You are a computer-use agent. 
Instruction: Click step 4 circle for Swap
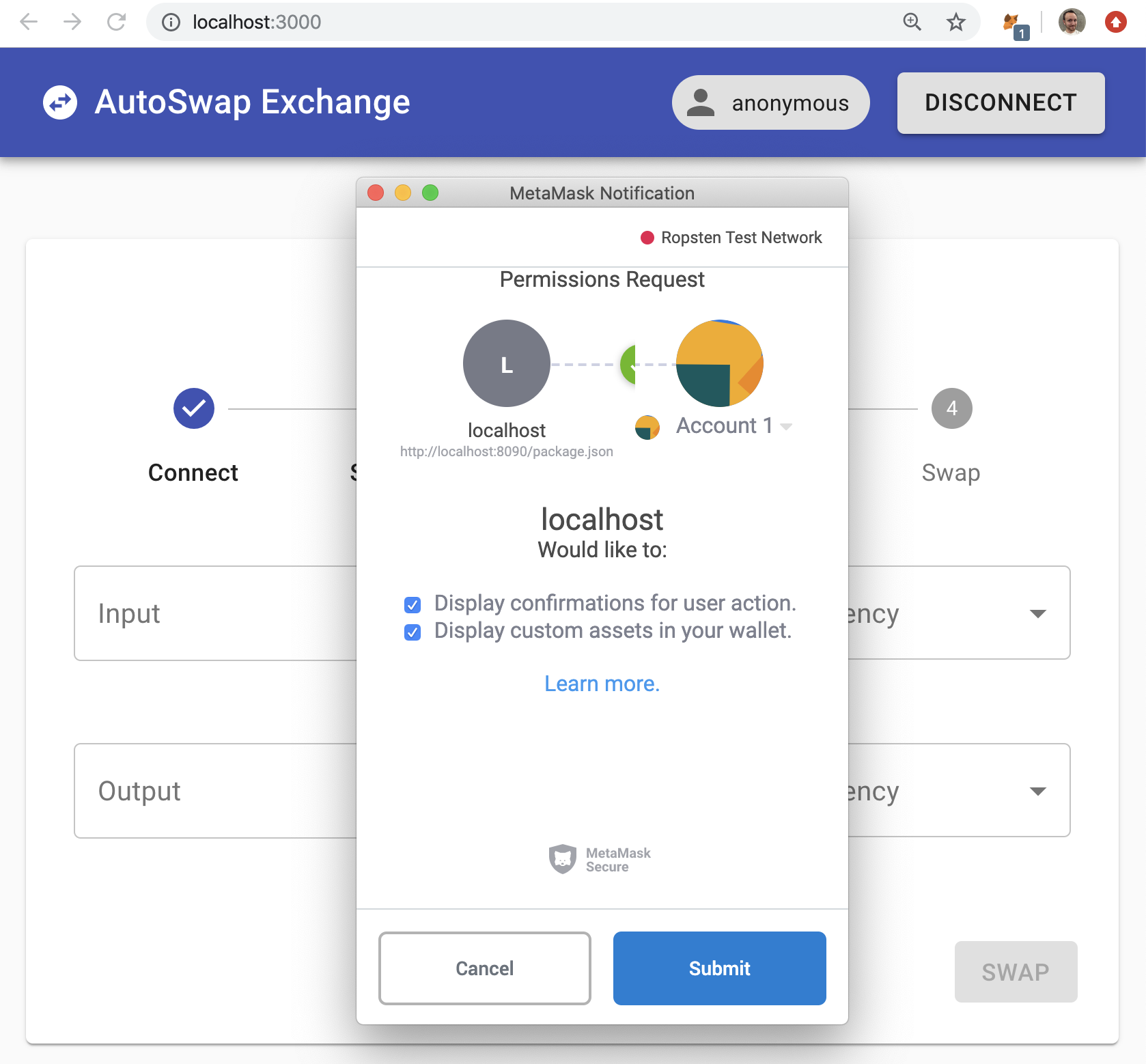[951, 408]
